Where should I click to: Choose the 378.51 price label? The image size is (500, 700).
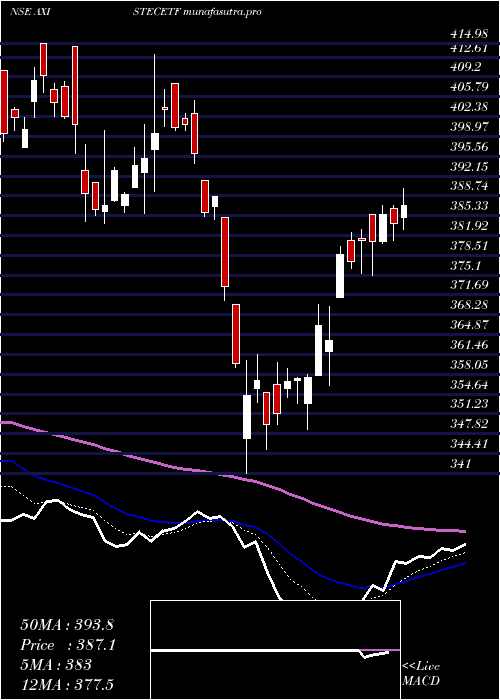(x=469, y=245)
